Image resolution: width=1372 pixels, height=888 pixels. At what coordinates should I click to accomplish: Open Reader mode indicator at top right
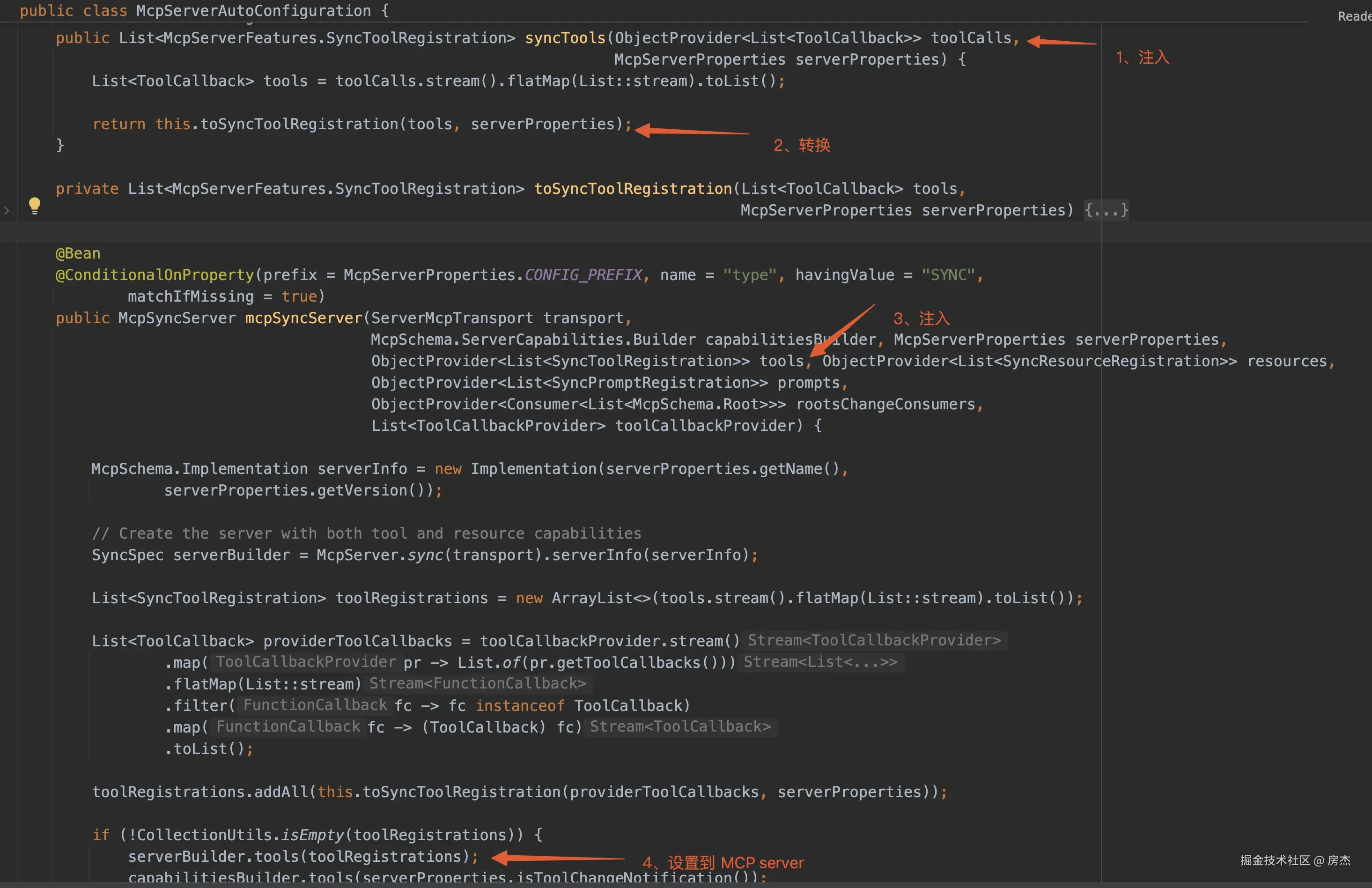point(1354,16)
